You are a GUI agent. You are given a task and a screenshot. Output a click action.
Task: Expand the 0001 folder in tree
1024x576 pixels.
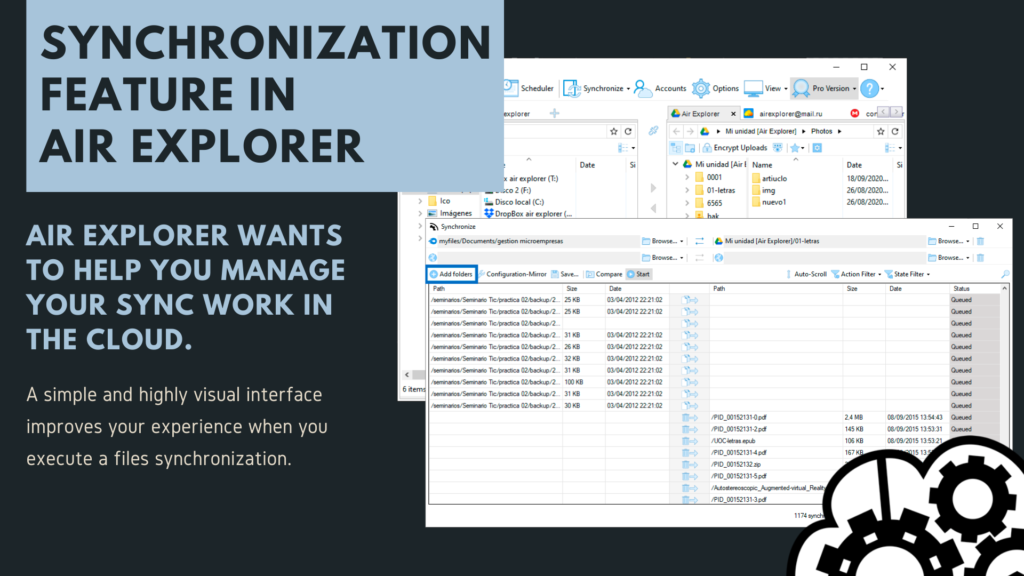point(687,178)
